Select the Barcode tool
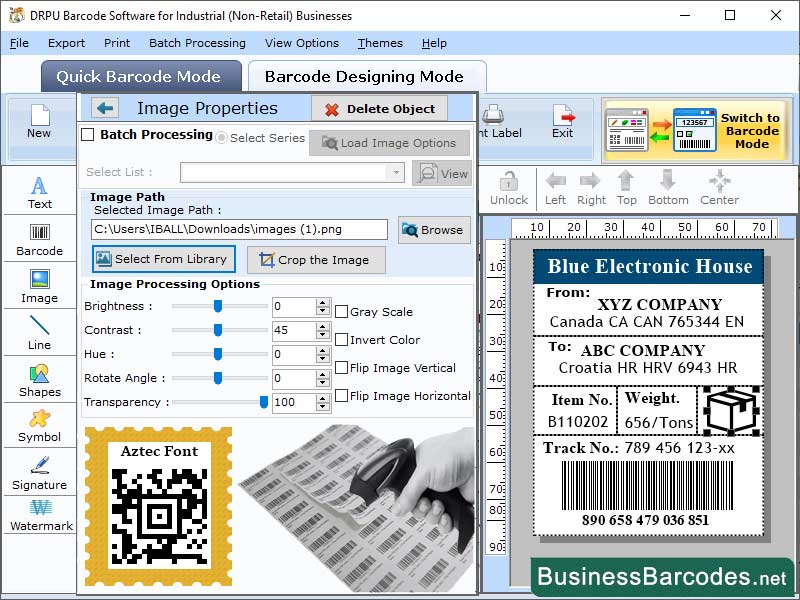Viewport: 800px width, 600px height. 39,240
